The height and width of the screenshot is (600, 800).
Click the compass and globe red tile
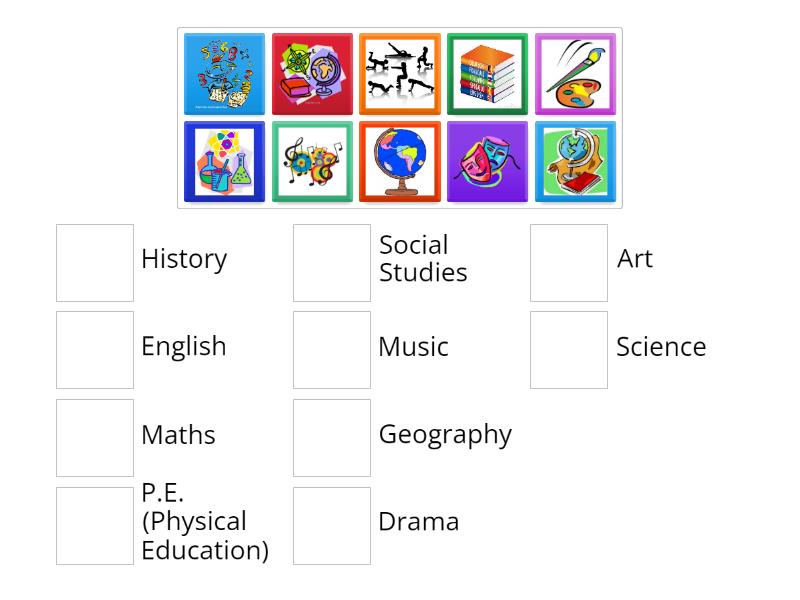(312, 73)
